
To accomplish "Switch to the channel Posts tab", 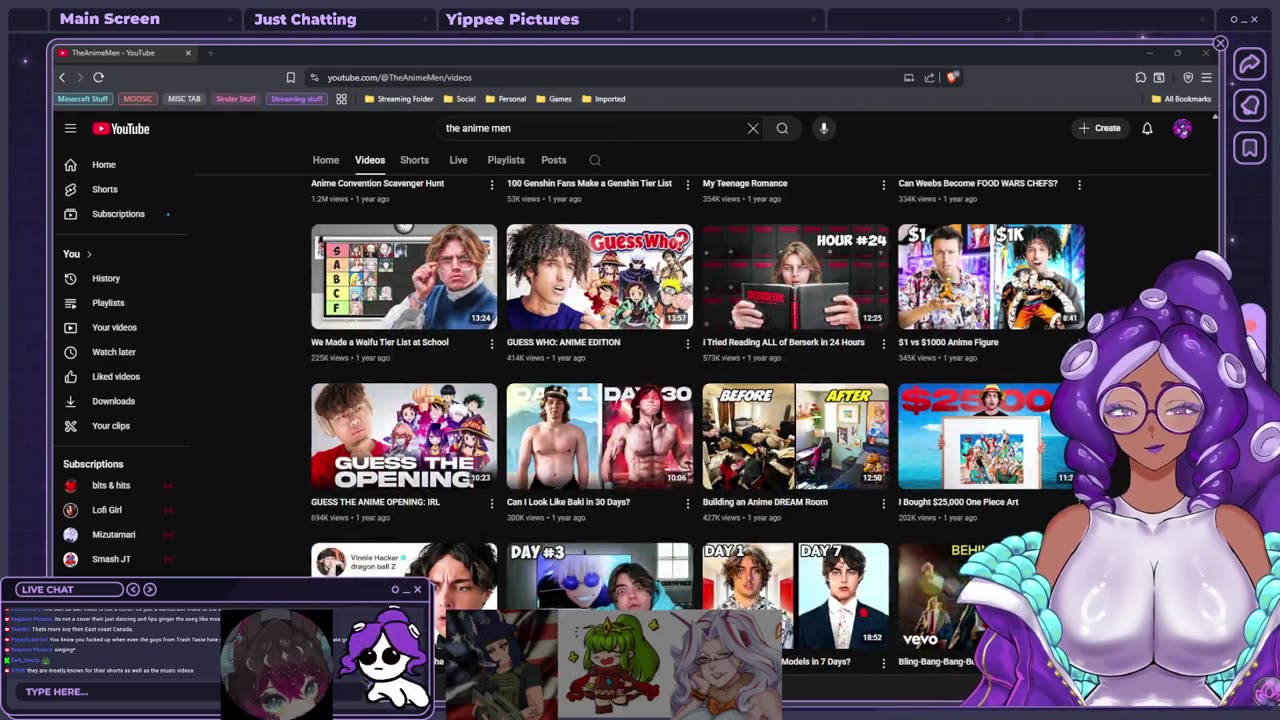I will (x=554, y=160).
